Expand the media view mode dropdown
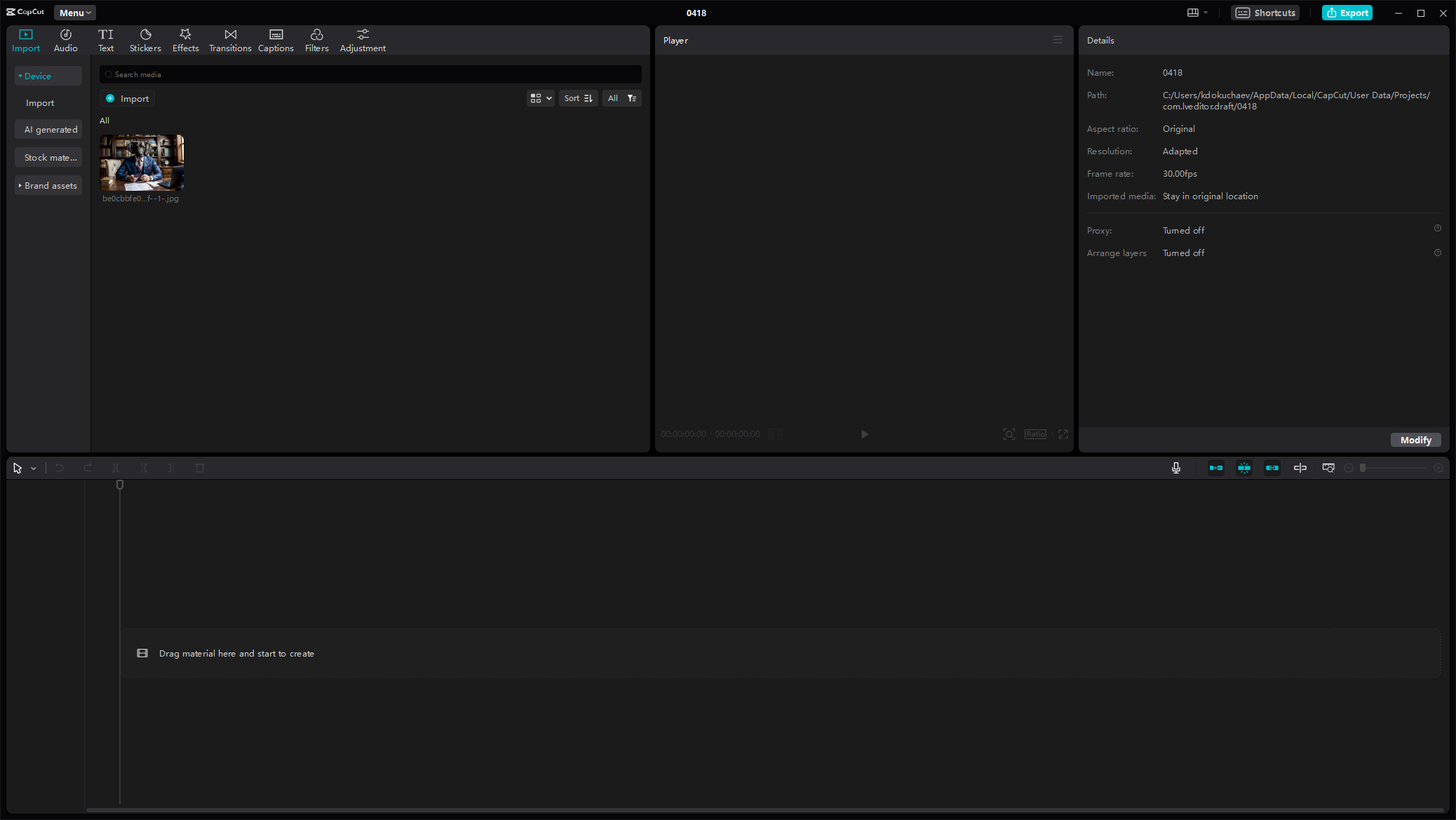The height and width of the screenshot is (820, 1456). pyautogui.click(x=540, y=98)
